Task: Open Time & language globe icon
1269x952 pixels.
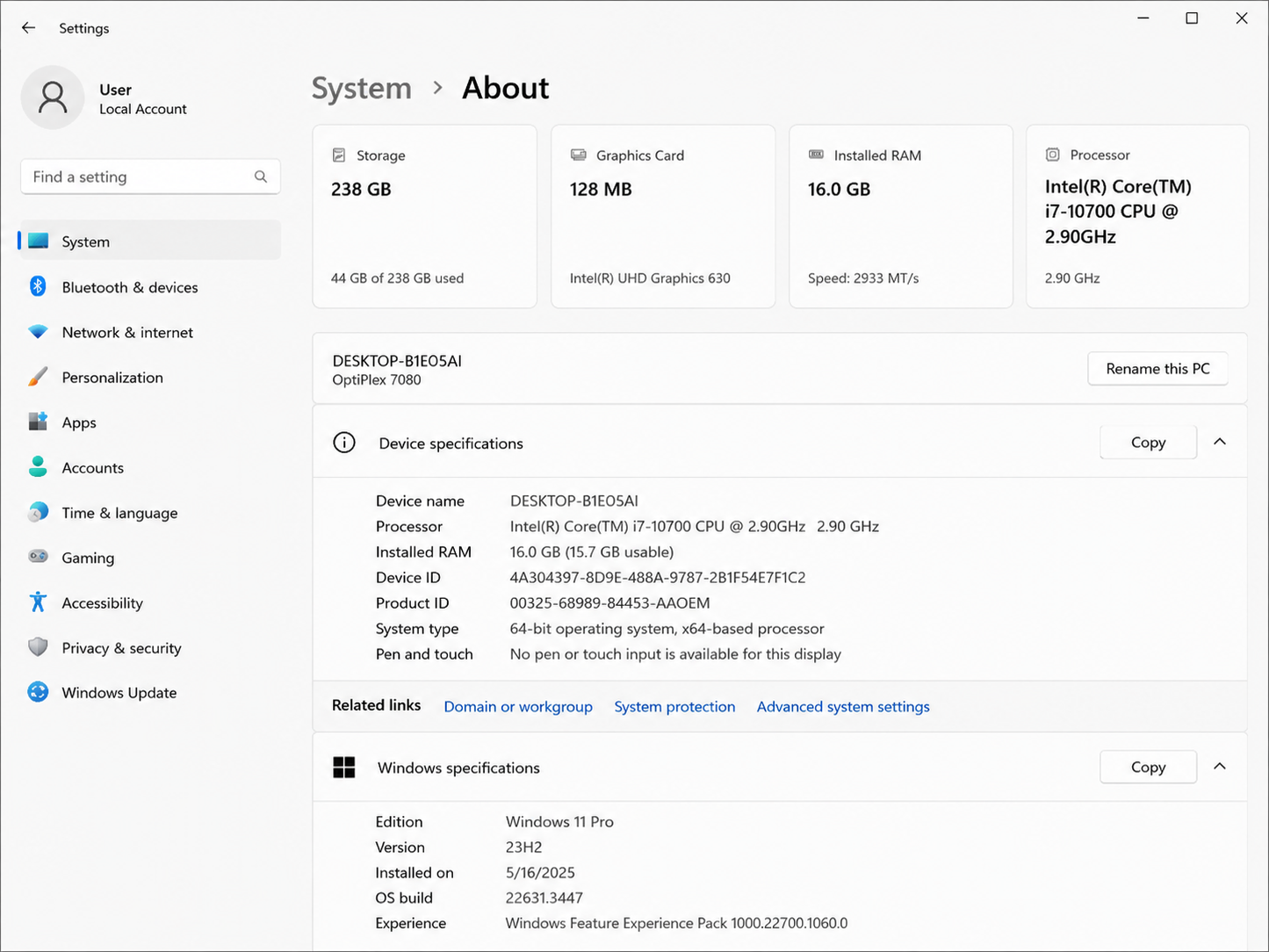Action: pos(38,512)
